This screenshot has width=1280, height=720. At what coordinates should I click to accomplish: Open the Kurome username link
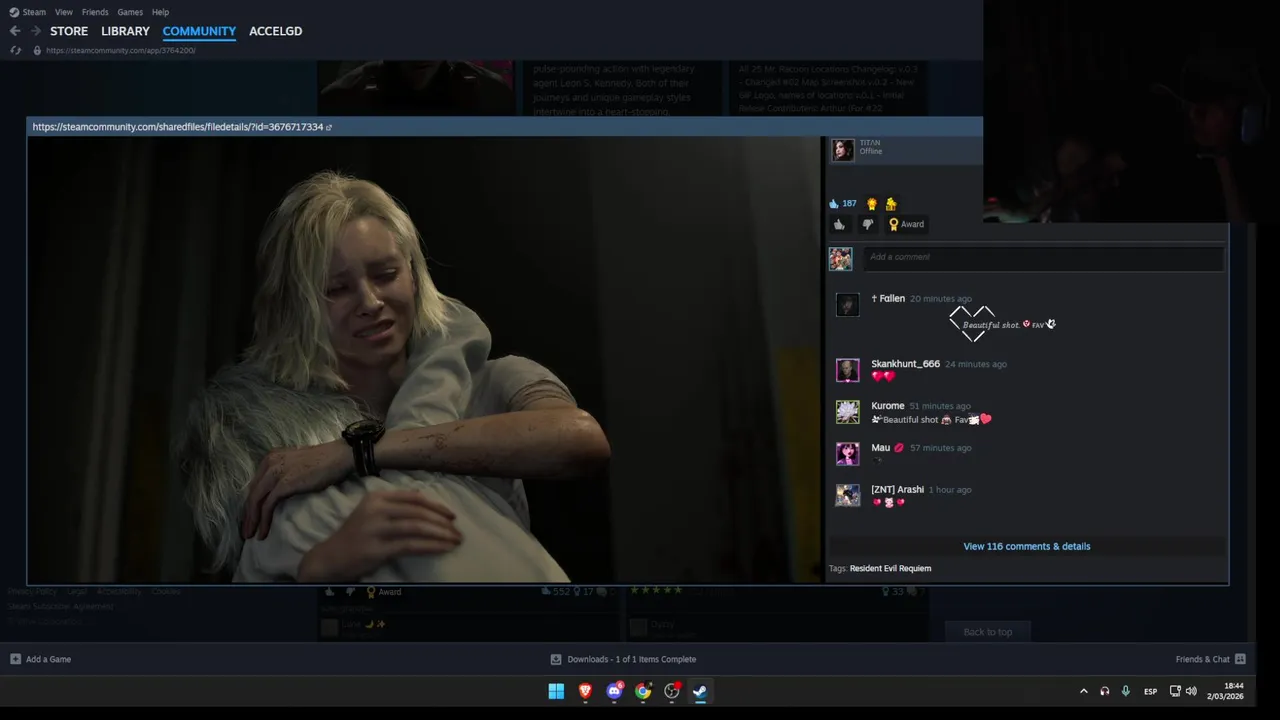[887, 406]
